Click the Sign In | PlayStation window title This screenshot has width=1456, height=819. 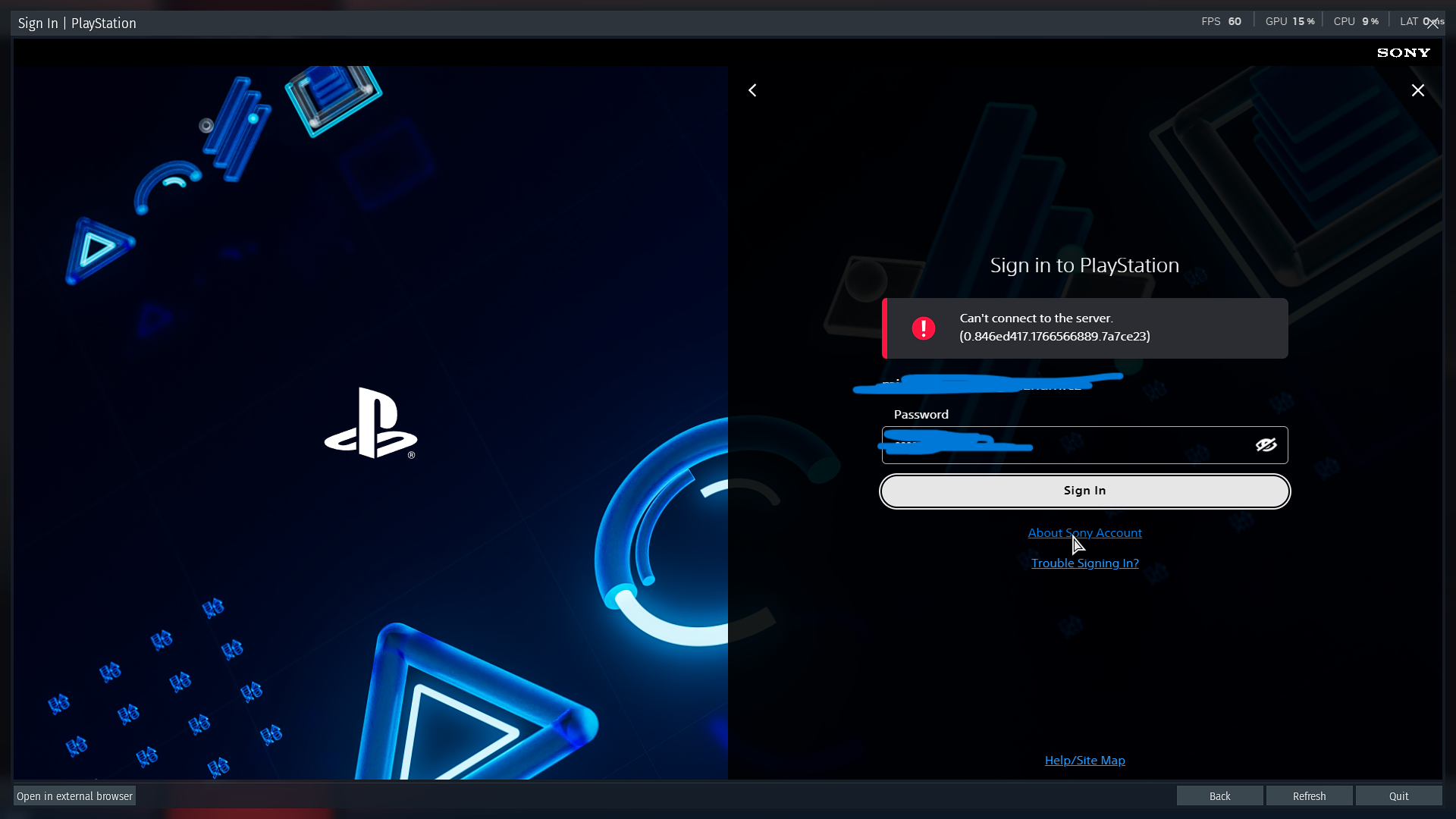click(x=77, y=24)
